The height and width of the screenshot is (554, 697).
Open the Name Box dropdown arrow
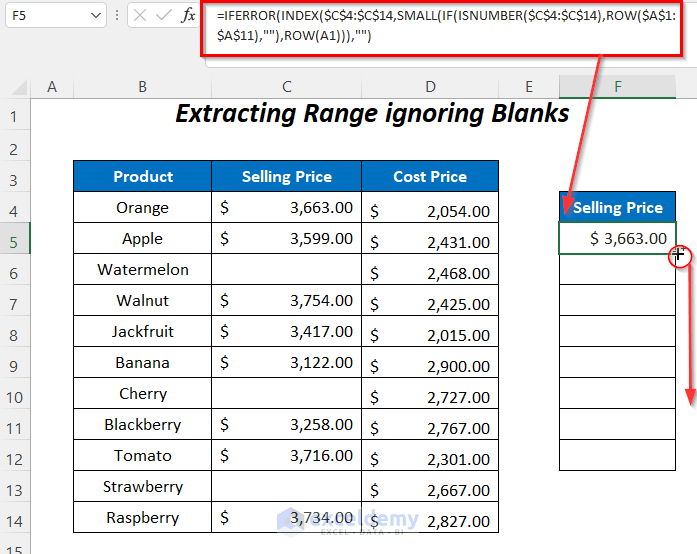pos(96,16)
